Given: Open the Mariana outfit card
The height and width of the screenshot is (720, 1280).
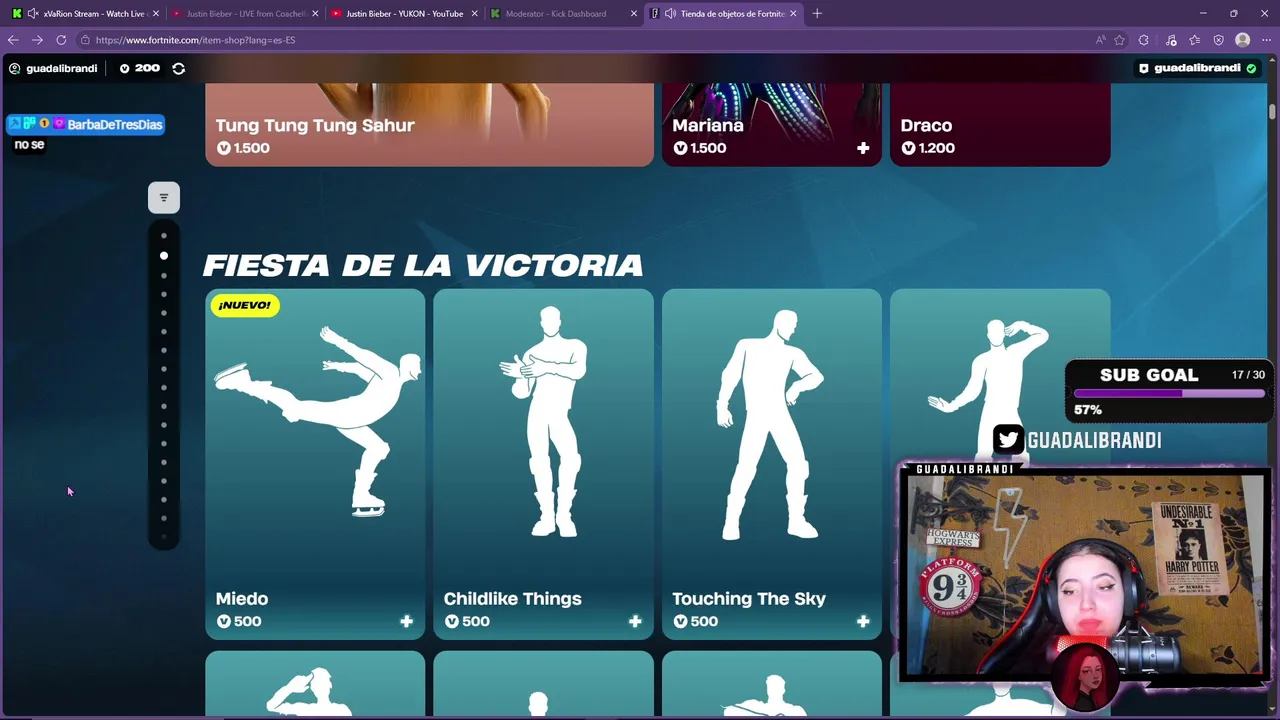Looking at the screenshot, I should tap(771, 125).
